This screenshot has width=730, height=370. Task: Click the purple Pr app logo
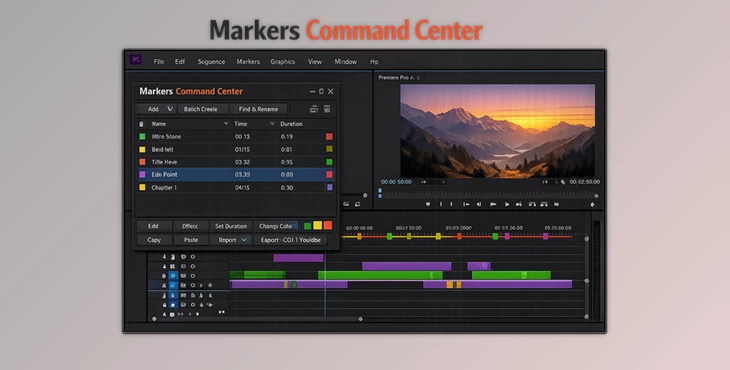click(135, 60)
